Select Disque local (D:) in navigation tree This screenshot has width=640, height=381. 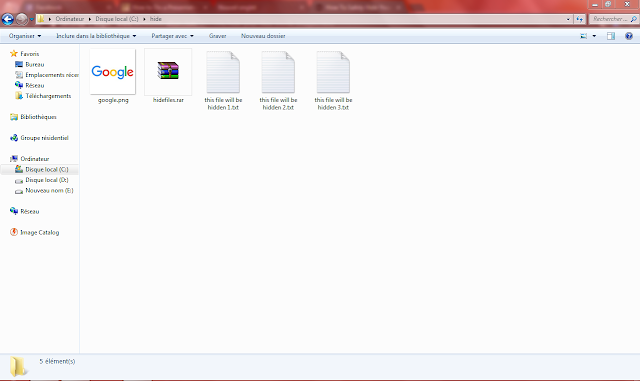point(47,180)
